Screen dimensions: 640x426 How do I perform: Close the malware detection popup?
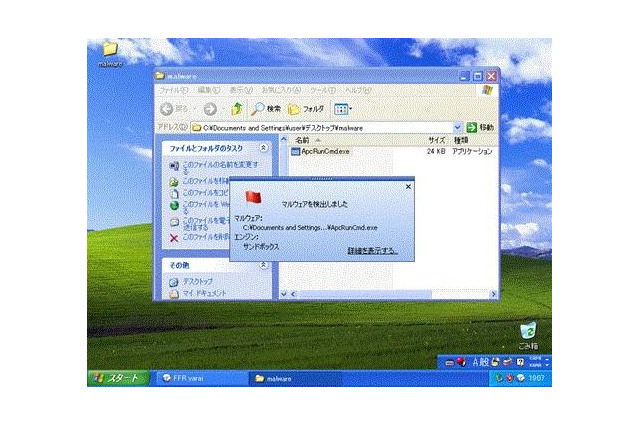tap(408, 186)
